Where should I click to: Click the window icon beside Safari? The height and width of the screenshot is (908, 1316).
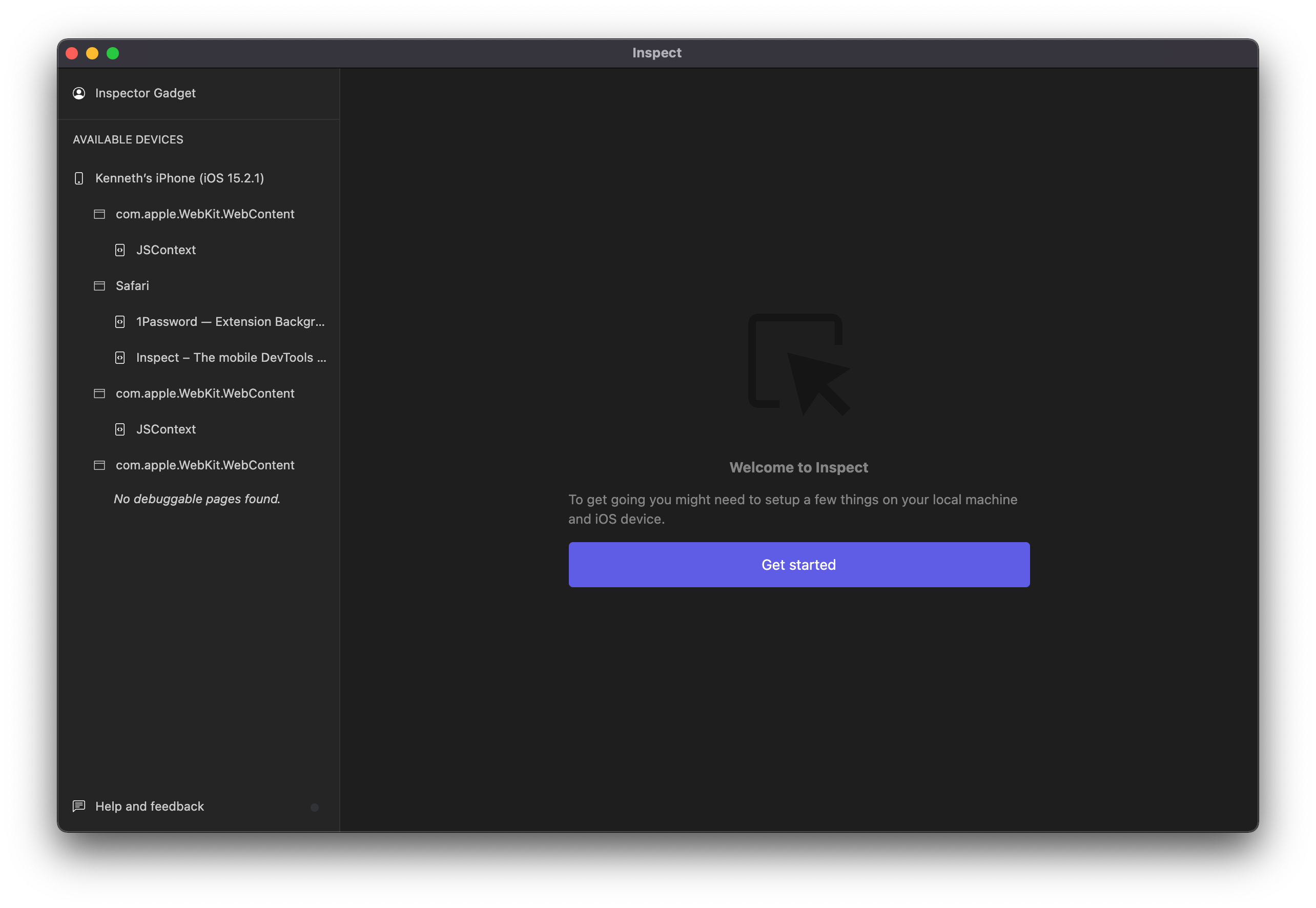tap(99, 286)
